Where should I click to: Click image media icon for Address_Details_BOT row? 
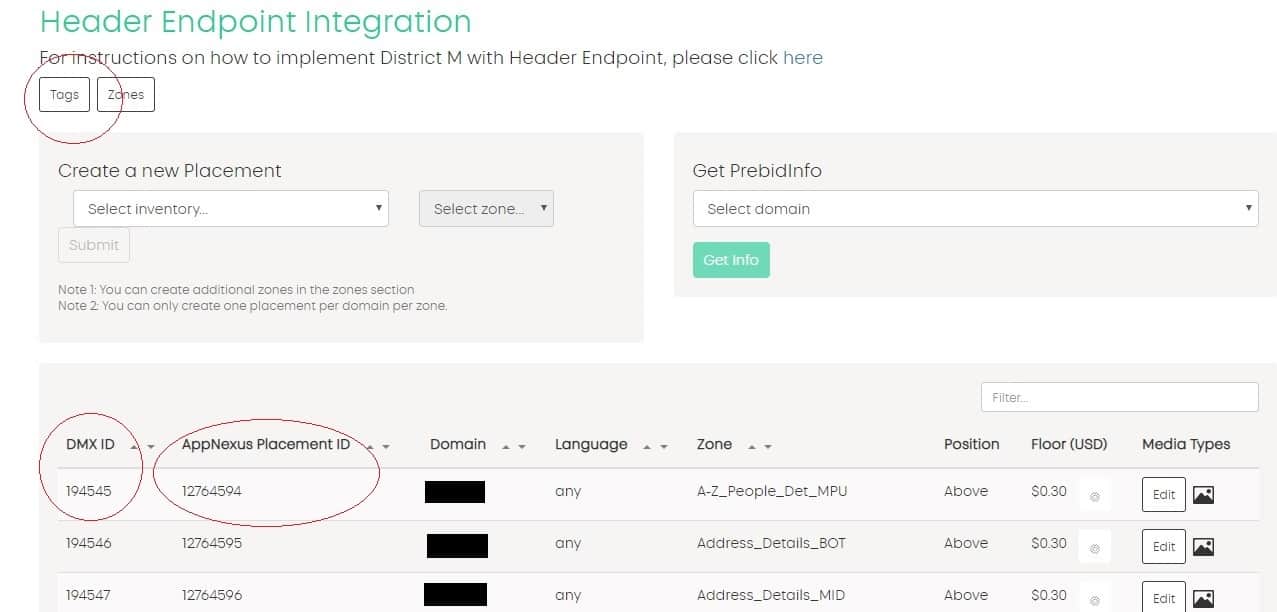[1203, 547]
